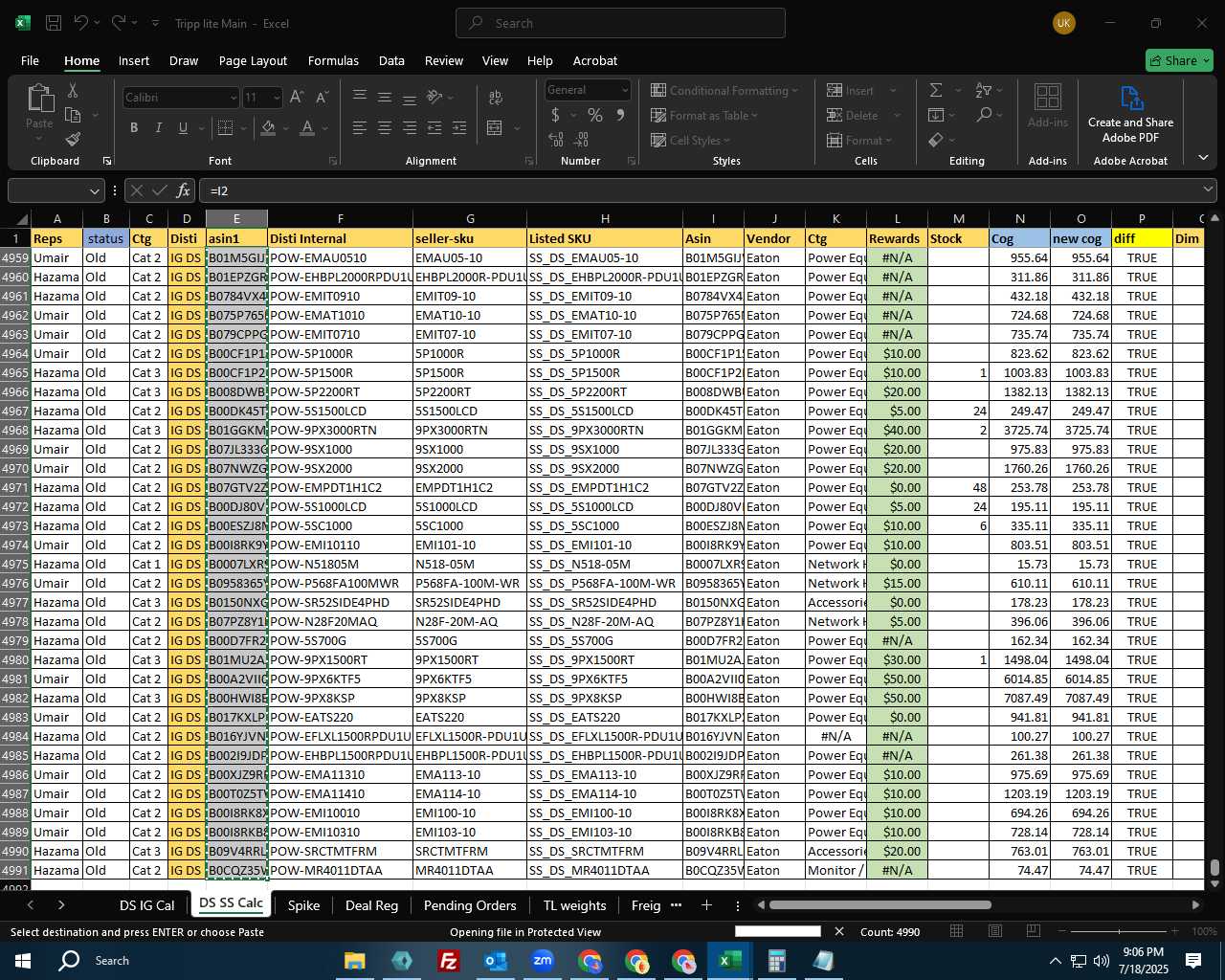Expand the formula bar chevron
The image size is (1225, 980).
1208,190
